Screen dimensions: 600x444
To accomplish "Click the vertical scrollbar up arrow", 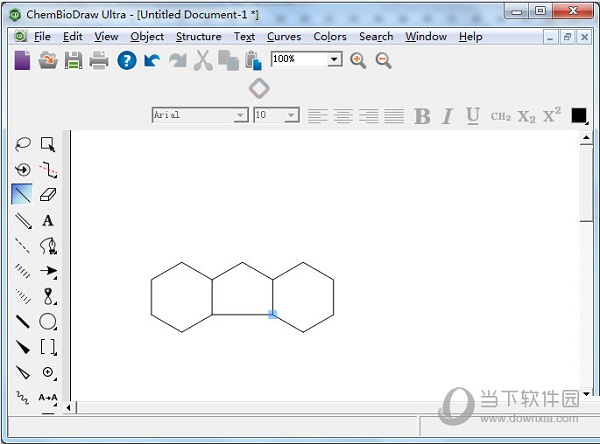I will (586, 137).
